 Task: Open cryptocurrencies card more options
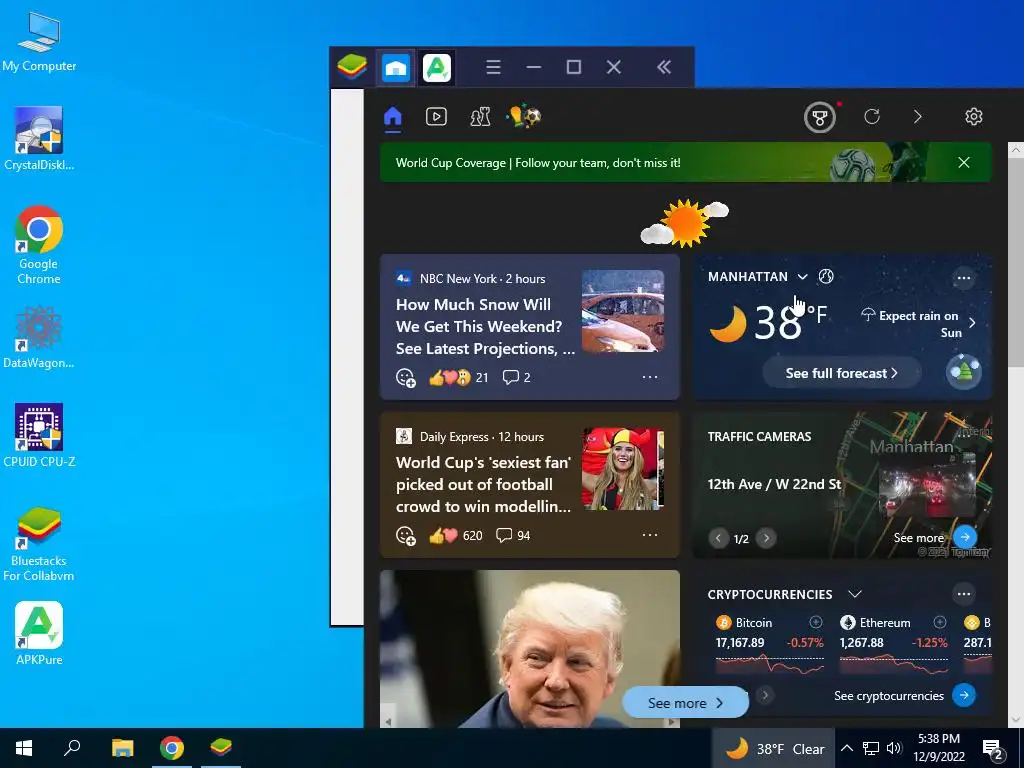point(963,594)
